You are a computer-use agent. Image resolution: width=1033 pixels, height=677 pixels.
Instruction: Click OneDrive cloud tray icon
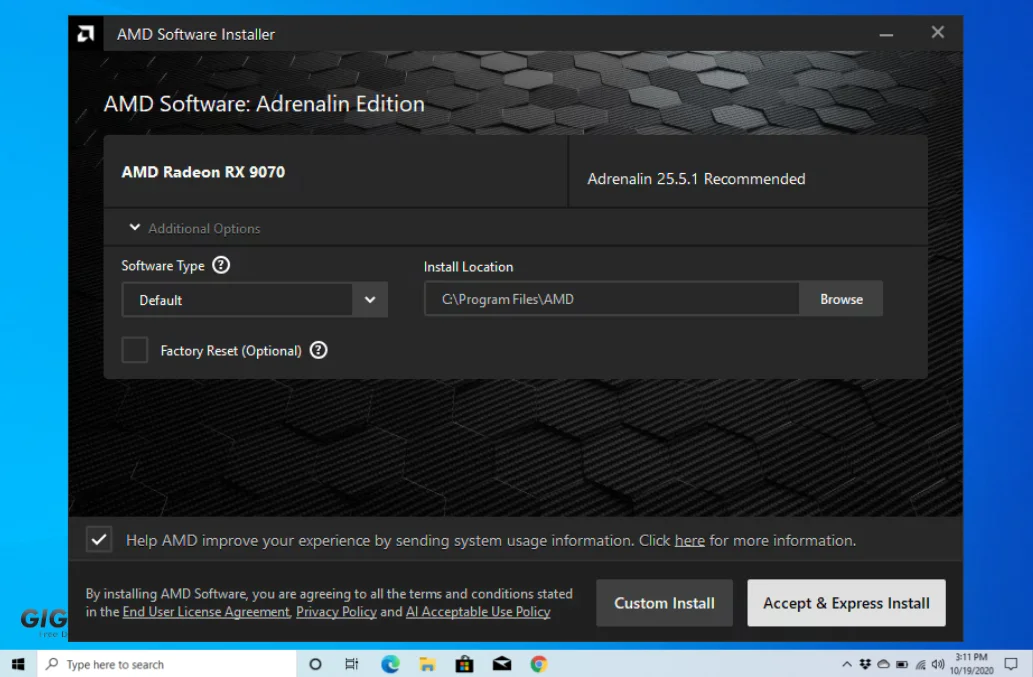tap(883, 664)
